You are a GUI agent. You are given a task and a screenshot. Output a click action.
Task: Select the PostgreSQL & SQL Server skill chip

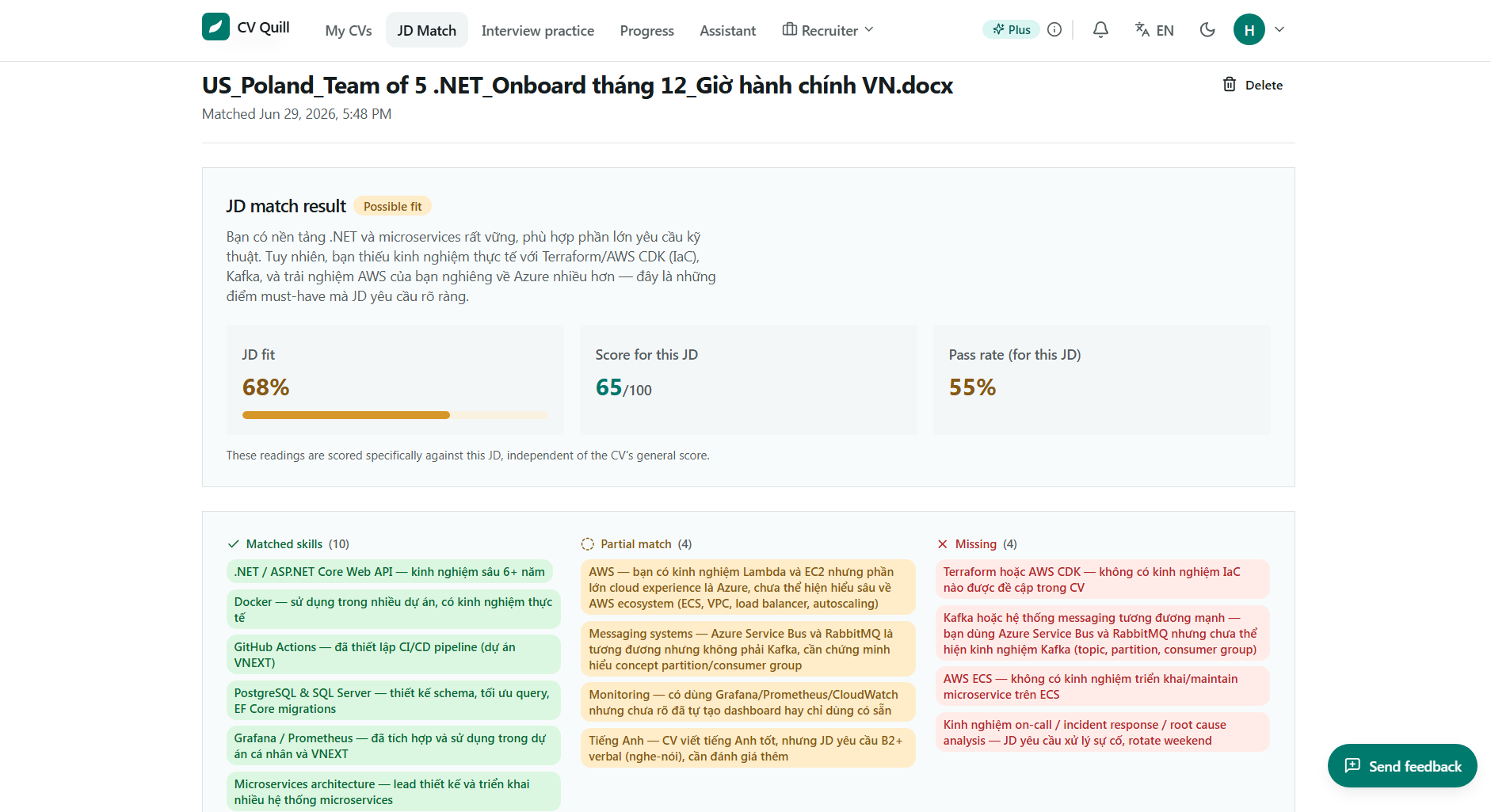pos(393,700)
